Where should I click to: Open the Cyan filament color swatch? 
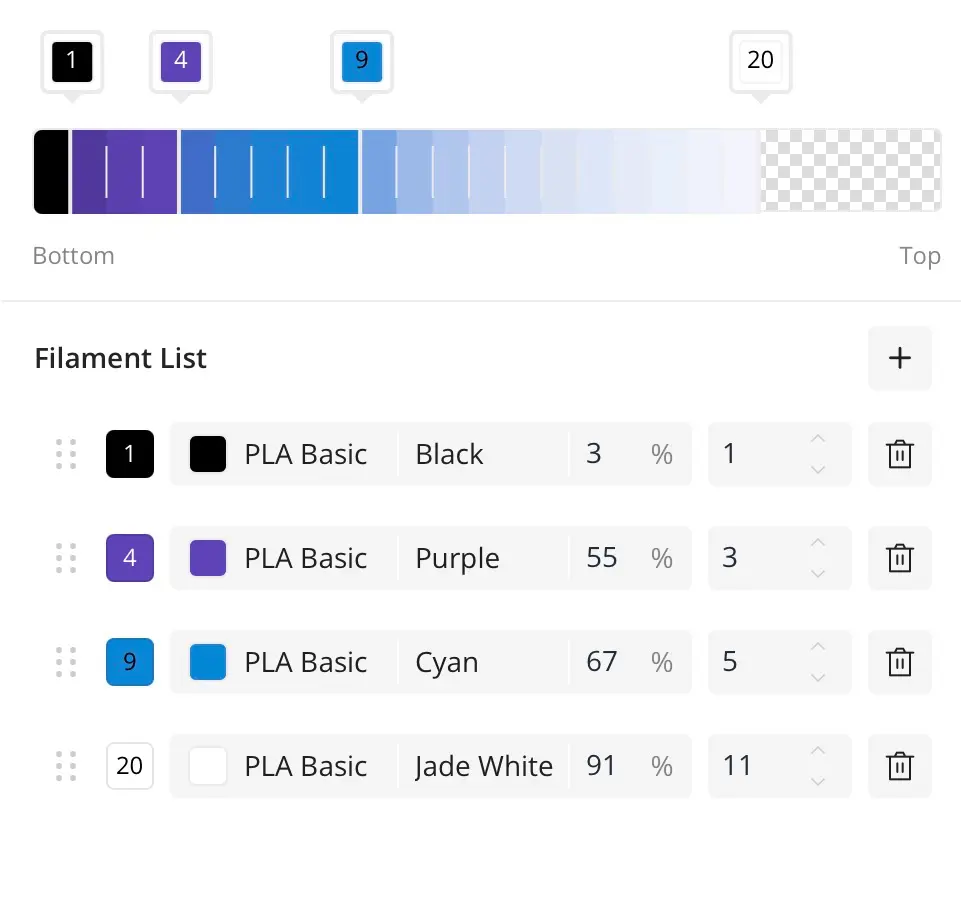coord(208,662)
